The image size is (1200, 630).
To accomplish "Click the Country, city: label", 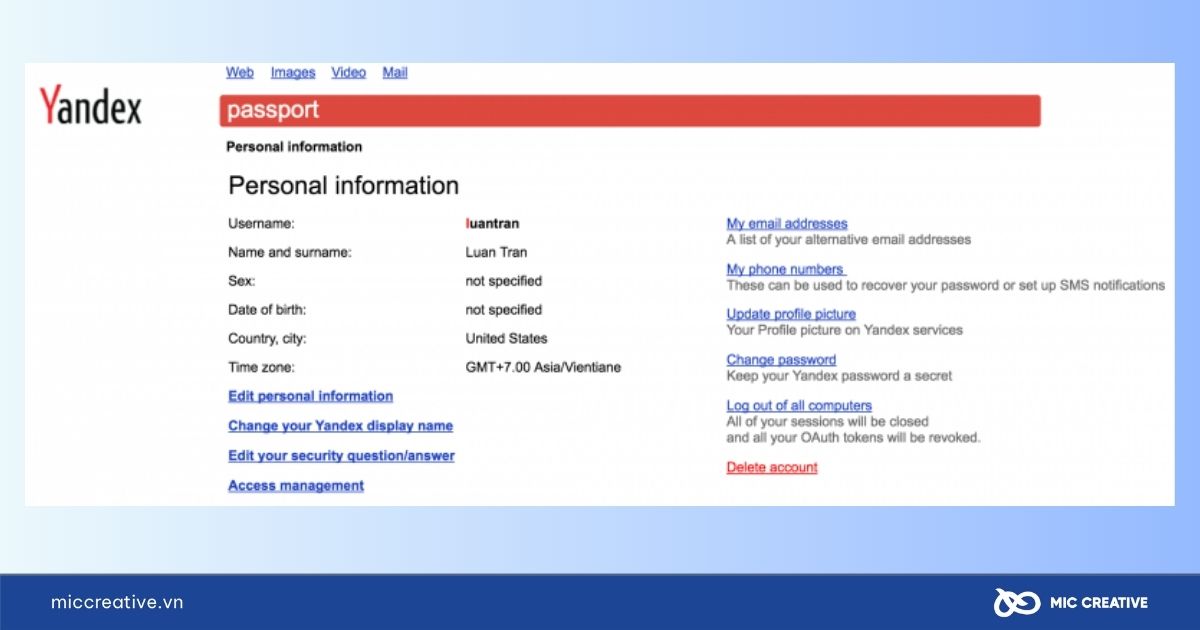I will click(267, 339).
